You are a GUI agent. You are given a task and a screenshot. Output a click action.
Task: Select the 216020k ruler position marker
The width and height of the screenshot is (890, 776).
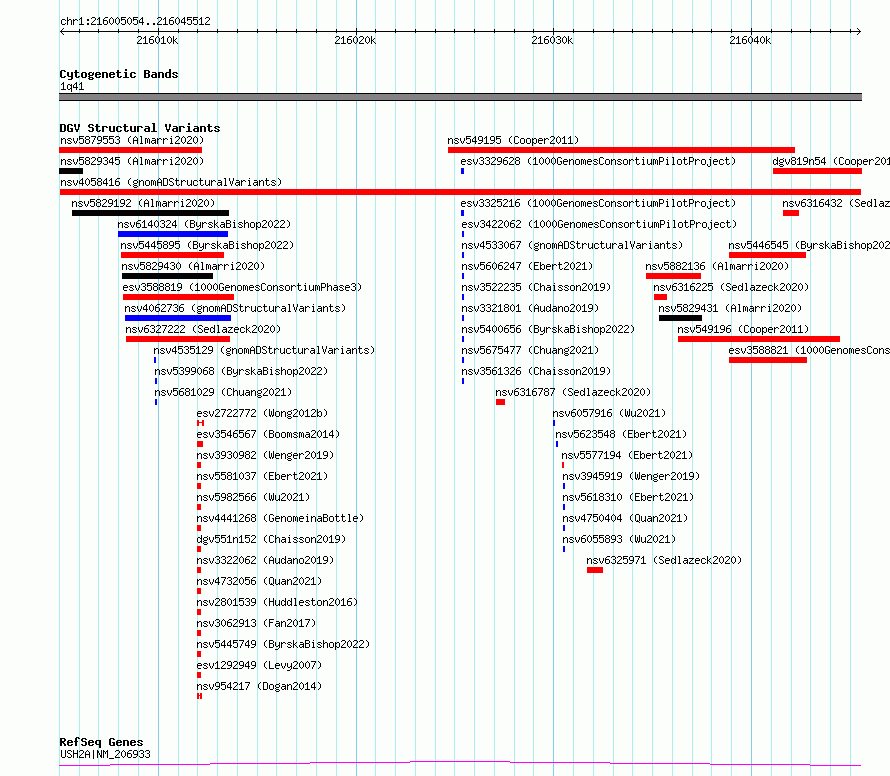click(355, 40)
